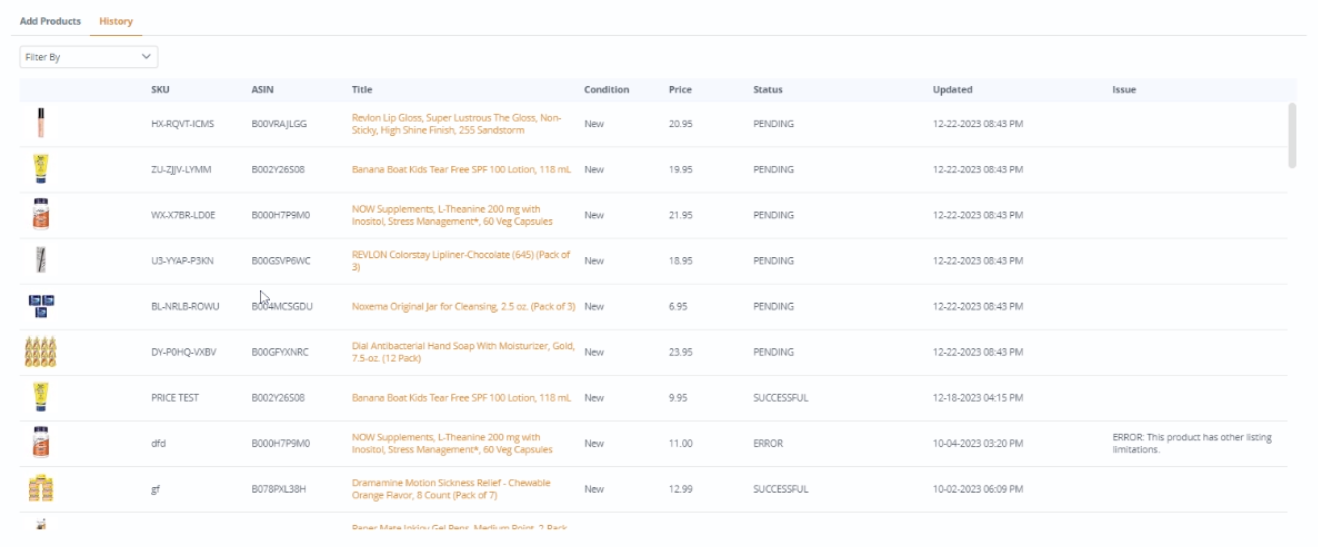Switch to the Add Products tab
The height and width of the screenshot is (547, 1318).
(x=50, y=21)
